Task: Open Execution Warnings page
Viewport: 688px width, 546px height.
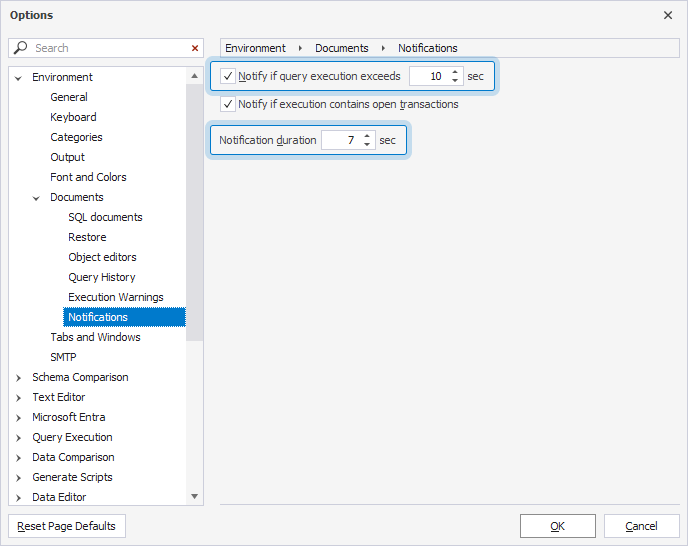Action: (116, 297)
